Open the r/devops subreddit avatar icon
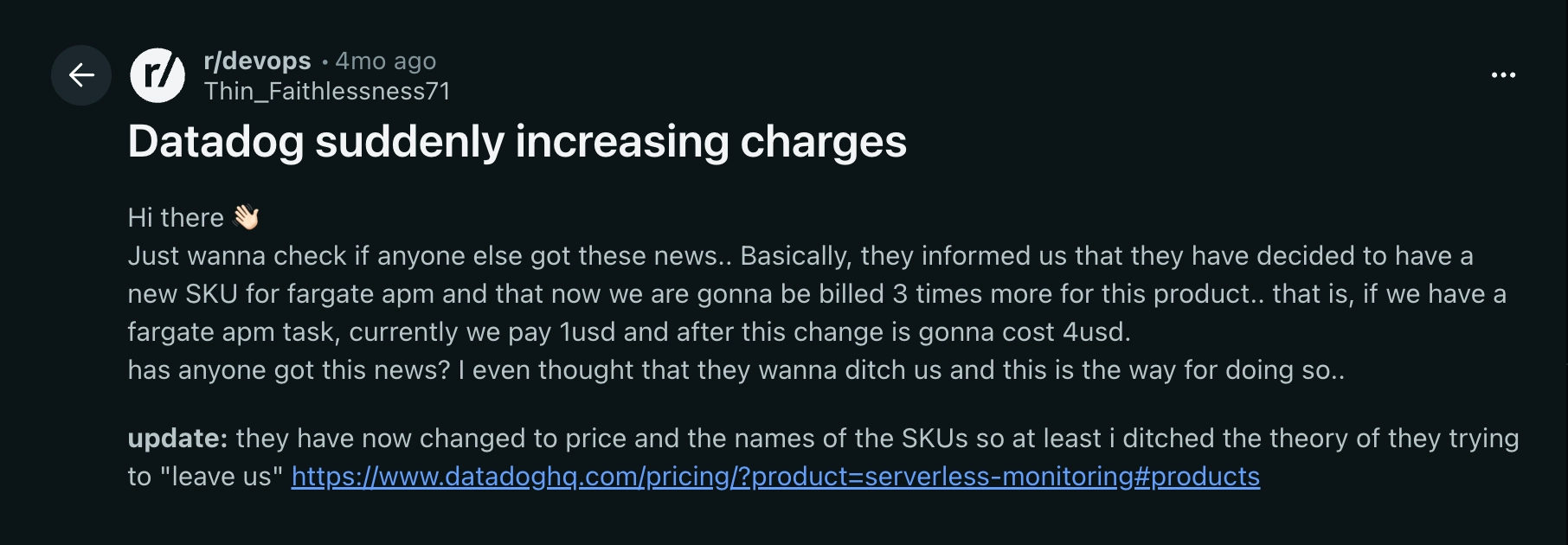This screenshot has width=1568, height=545. 157,75
